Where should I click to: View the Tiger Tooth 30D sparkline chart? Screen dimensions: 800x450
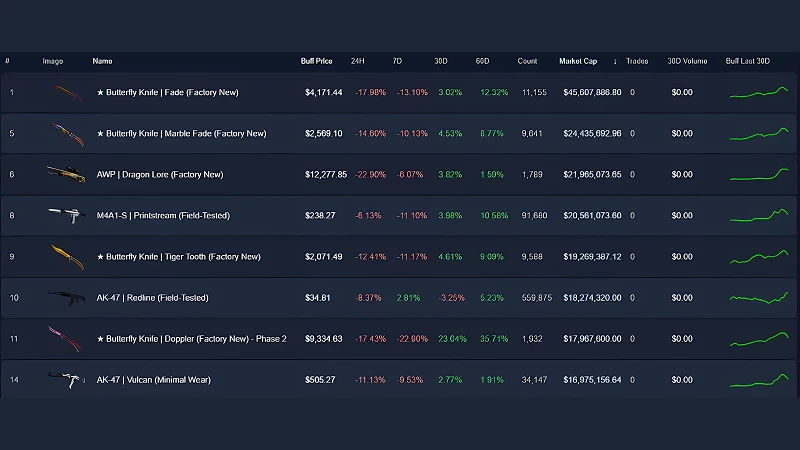[x=759, y=257]
